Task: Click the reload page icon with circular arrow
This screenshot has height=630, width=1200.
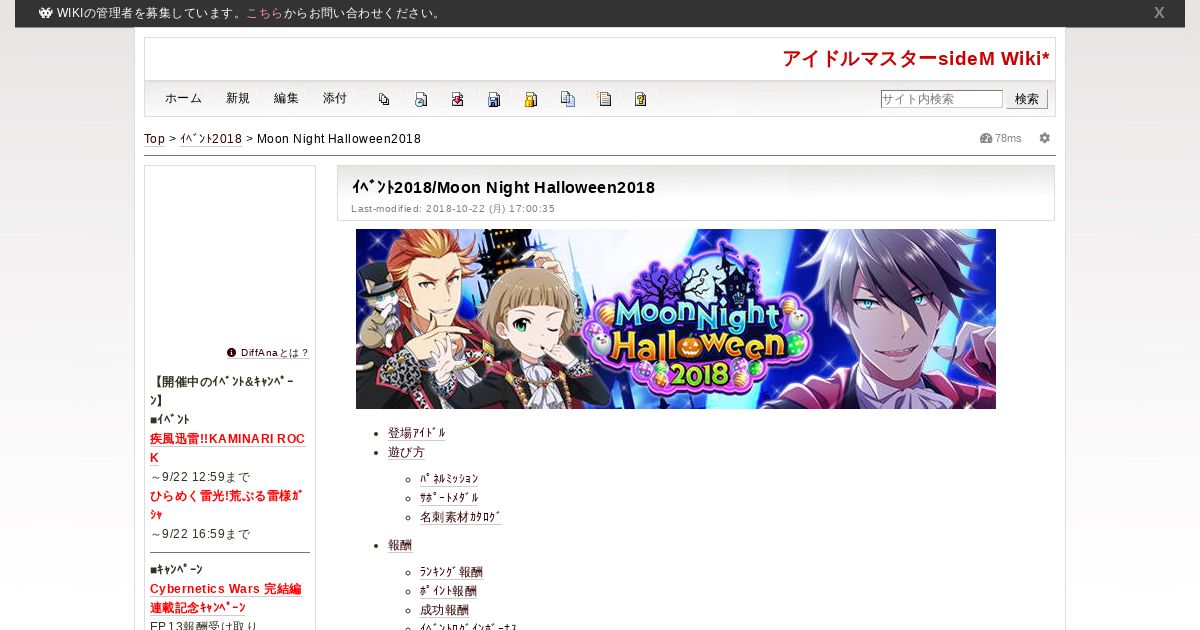Action: tap(421, 99)
